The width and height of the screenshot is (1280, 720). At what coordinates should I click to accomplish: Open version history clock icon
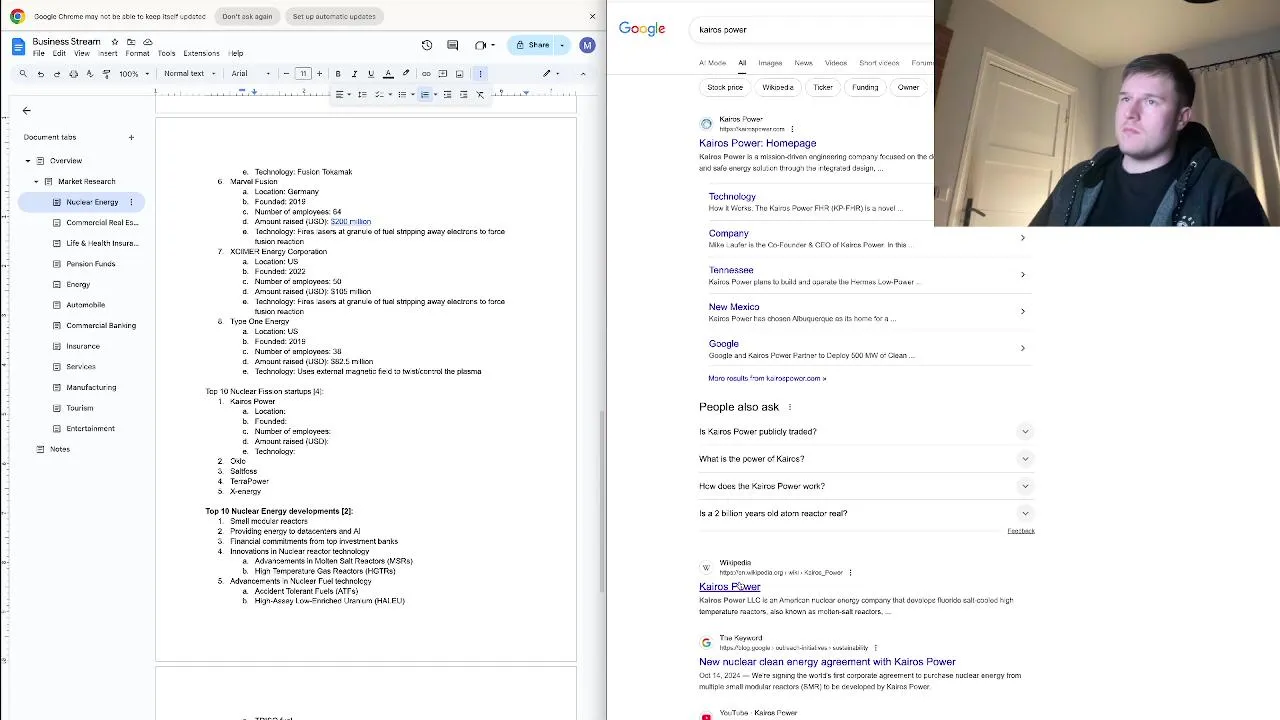(427, 45)
